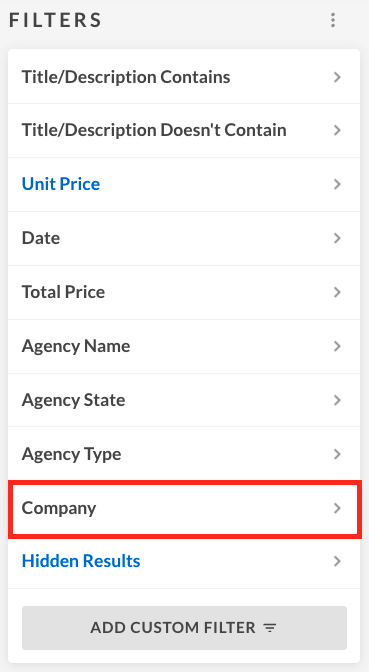Viewport: 369px width, 672px height.
Task: Click the ADD CUSTOM FILTER button
Action: pyautogui.click(x=184, y=628)
